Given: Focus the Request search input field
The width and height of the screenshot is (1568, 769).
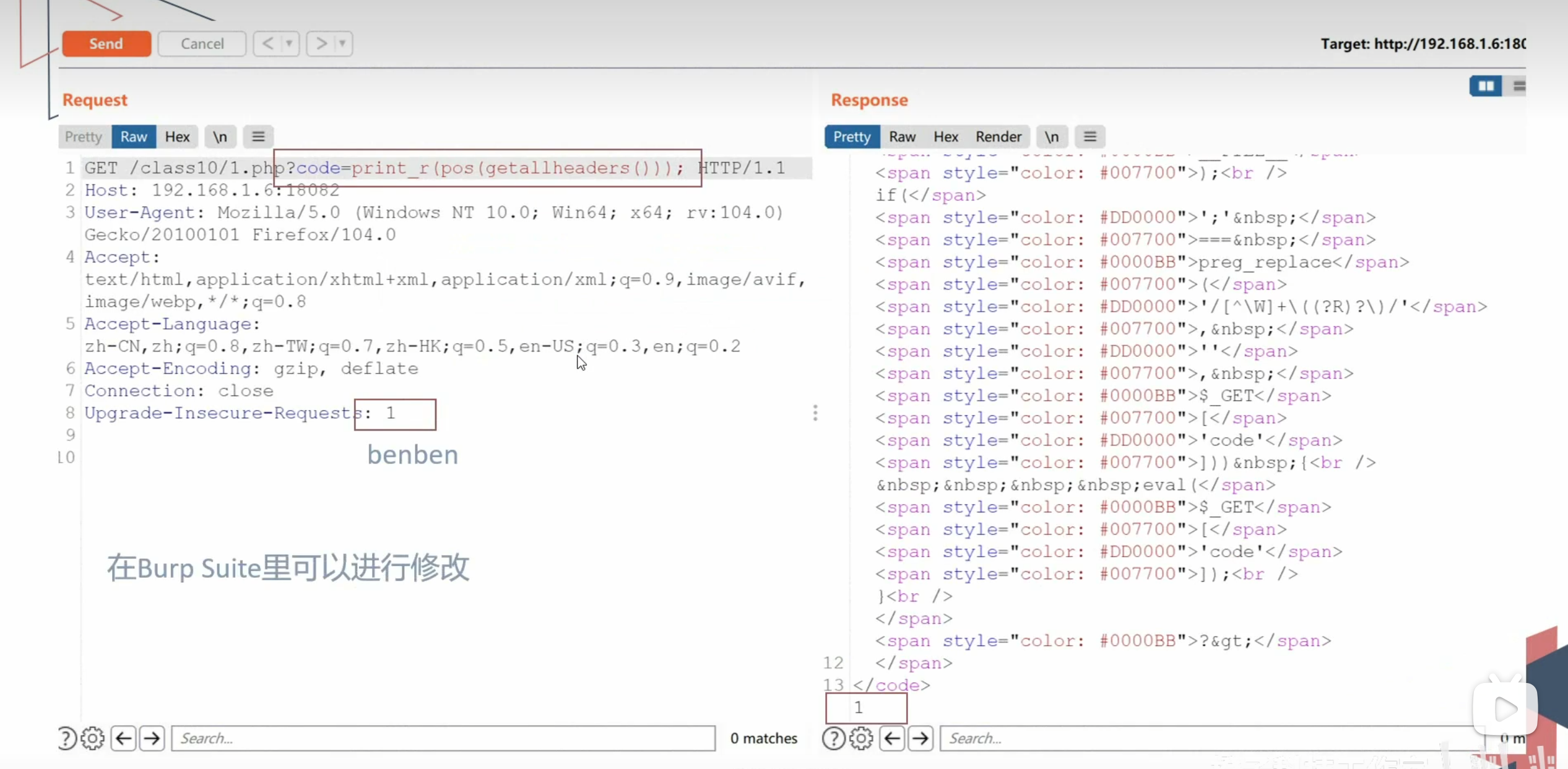Looking at the screenshot, I should click(443, 738).
